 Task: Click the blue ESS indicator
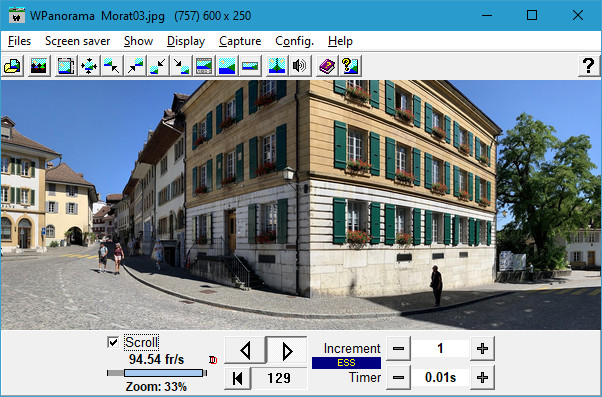click(346, 363)
